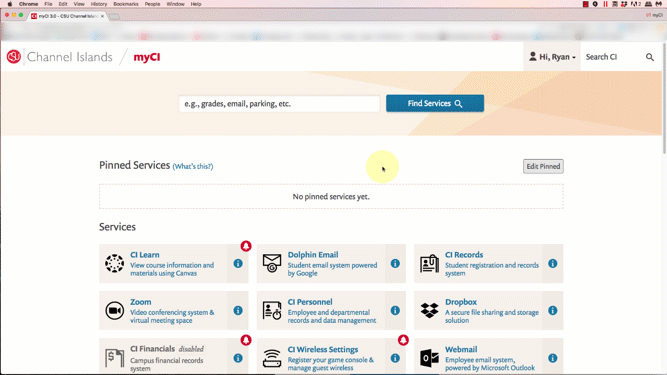Open the What's this? link

[193, 166]
